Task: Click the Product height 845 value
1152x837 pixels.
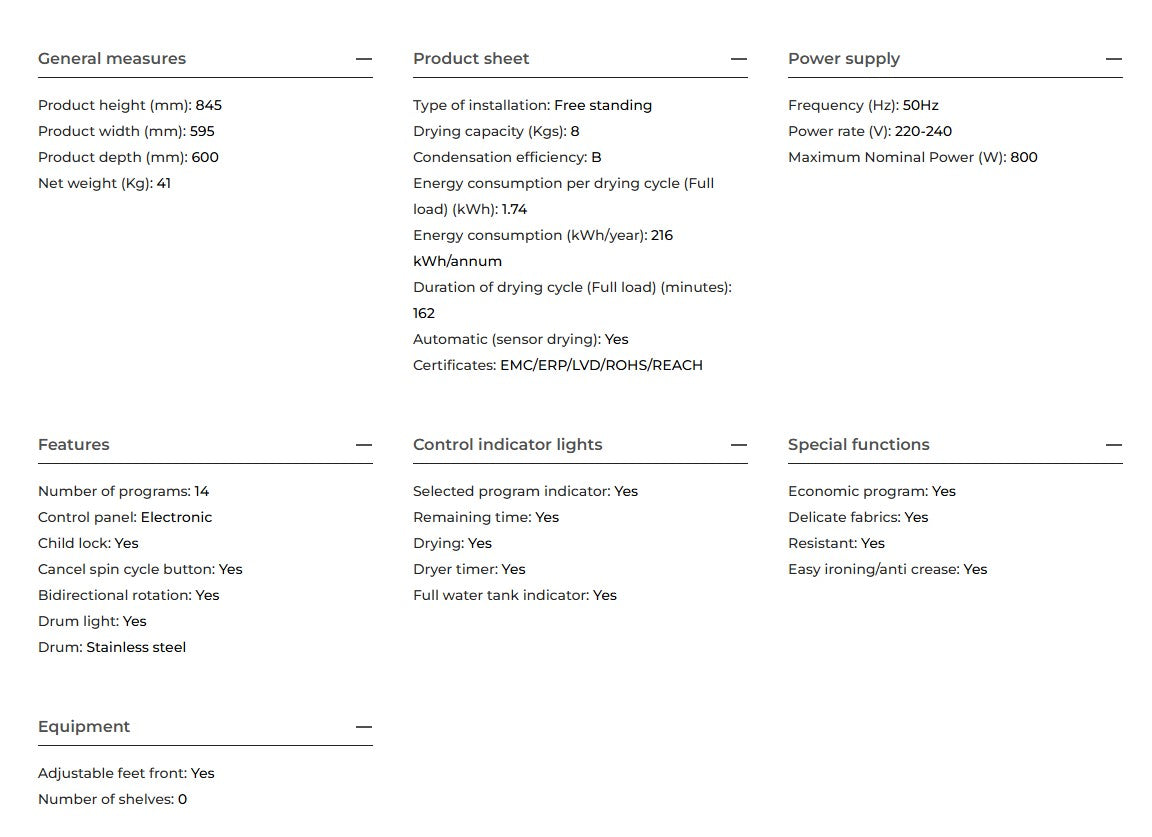Action: [x=209, y=105]
